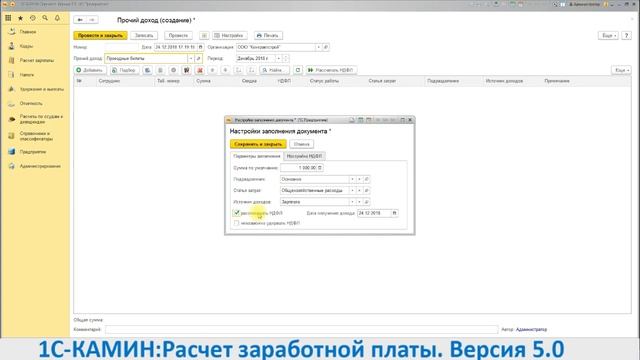Screen dimensions: 640x360
Task: Expand Статья затрат dropdown in dialog
Action: (x=353, y=191)
